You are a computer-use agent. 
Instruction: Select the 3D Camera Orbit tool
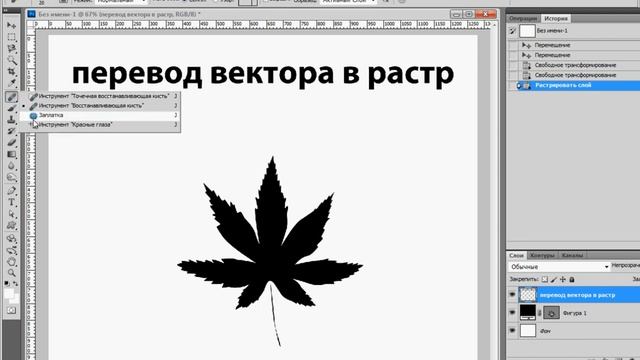pyautogui.click(x=11, y=250)
